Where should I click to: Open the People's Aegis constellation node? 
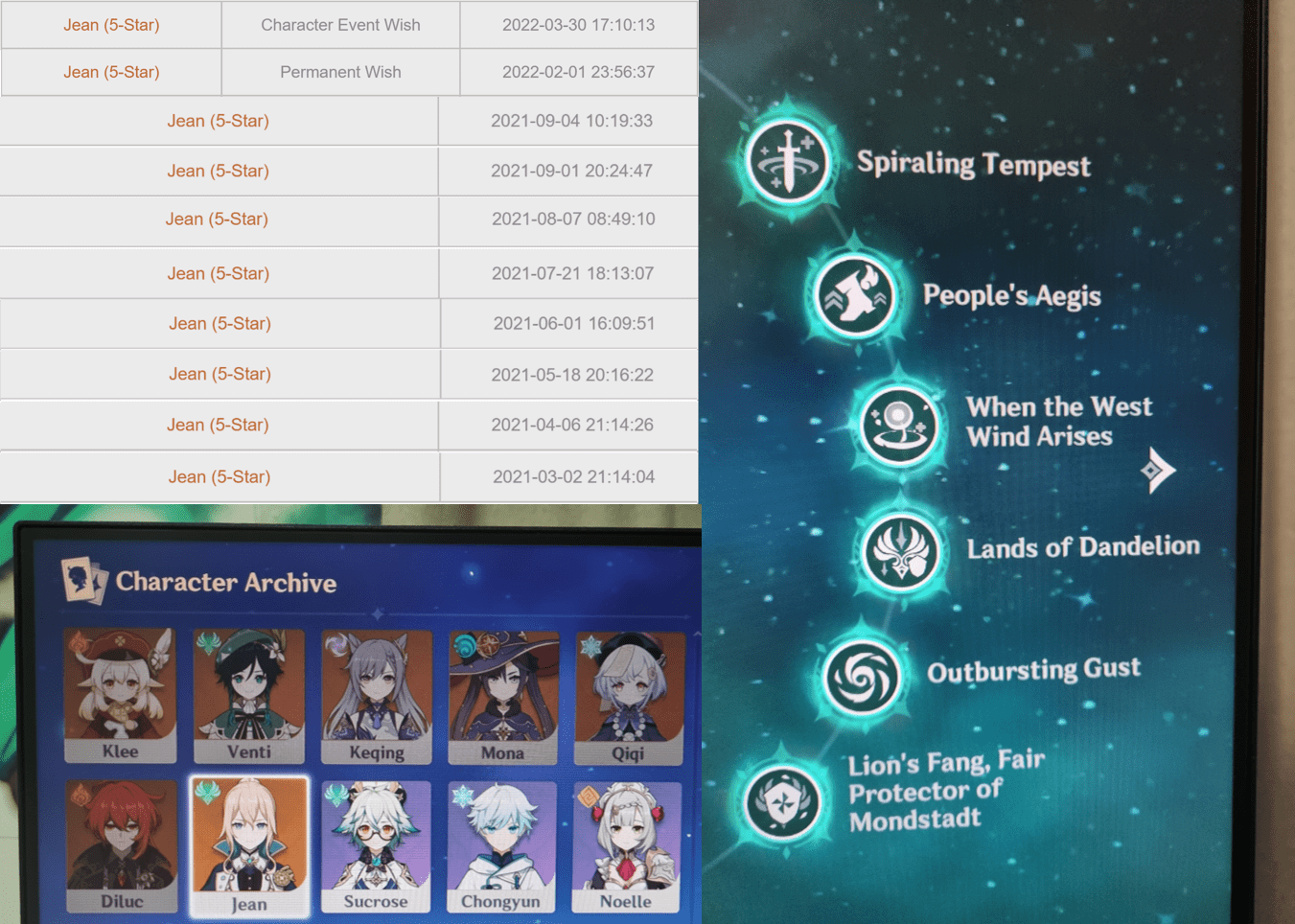(855, 296)
